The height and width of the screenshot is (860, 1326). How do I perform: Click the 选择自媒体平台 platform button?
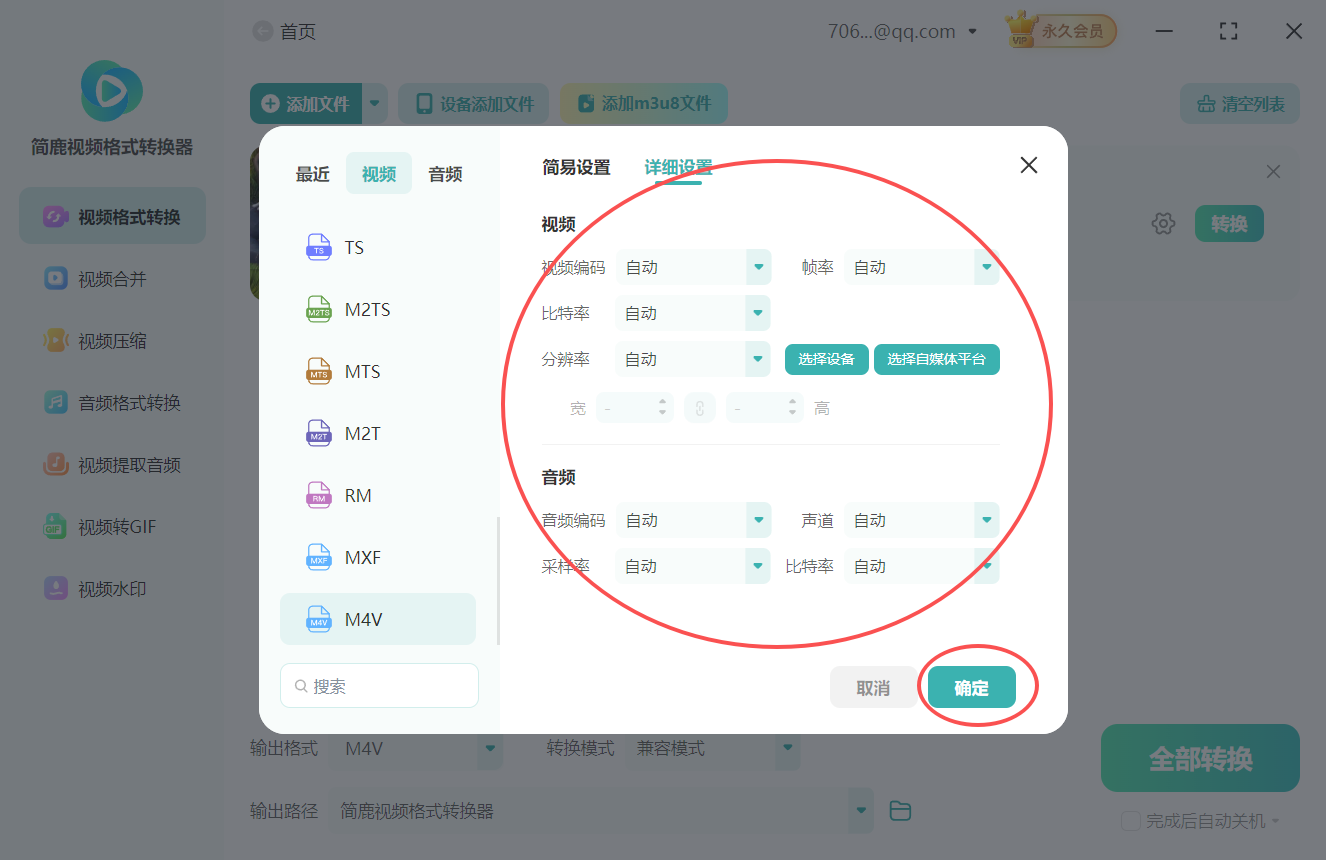(936, 358)
